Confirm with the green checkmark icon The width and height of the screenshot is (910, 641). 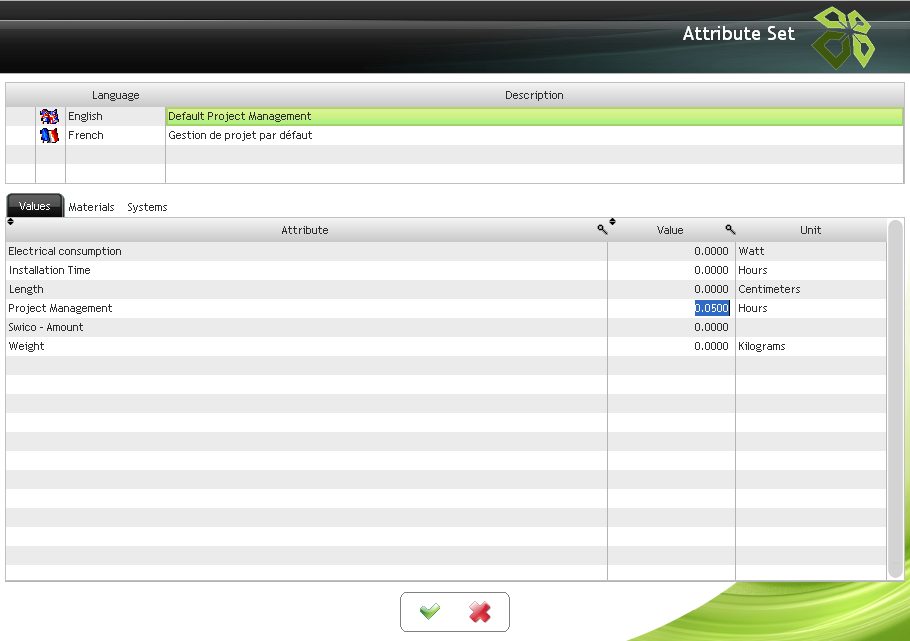pos(429,611)
